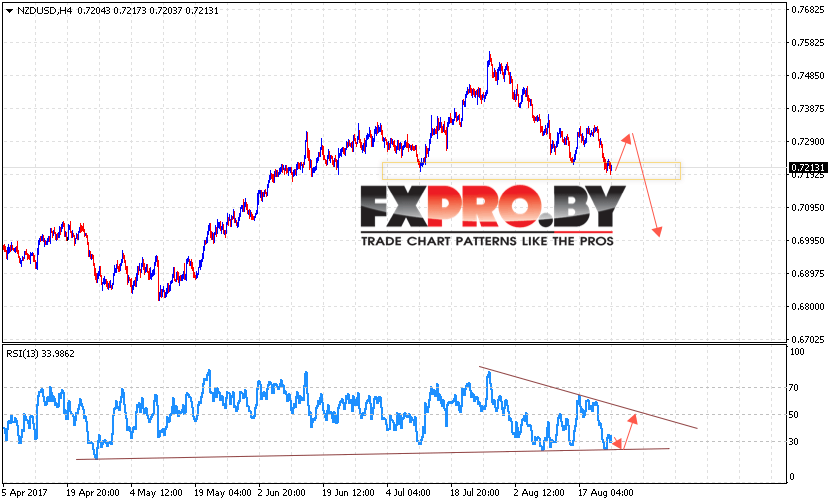Click price axis label 0.73875
Screen dimensions: 829x504
point(808,108)
